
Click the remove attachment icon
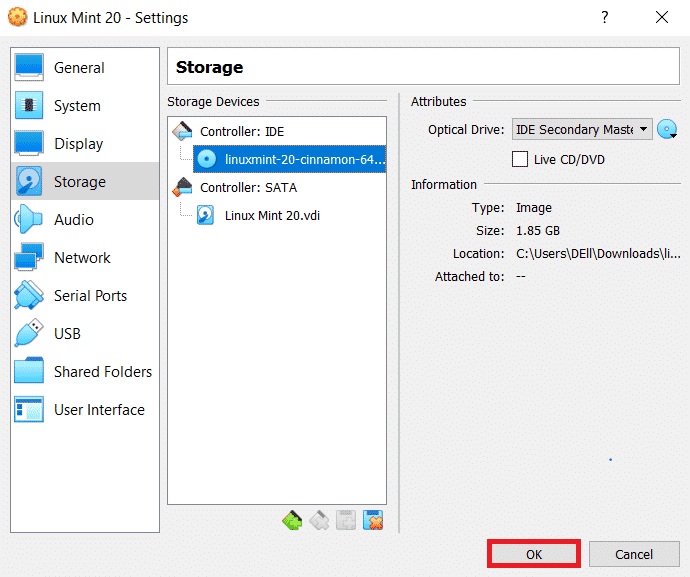[373, 520]
